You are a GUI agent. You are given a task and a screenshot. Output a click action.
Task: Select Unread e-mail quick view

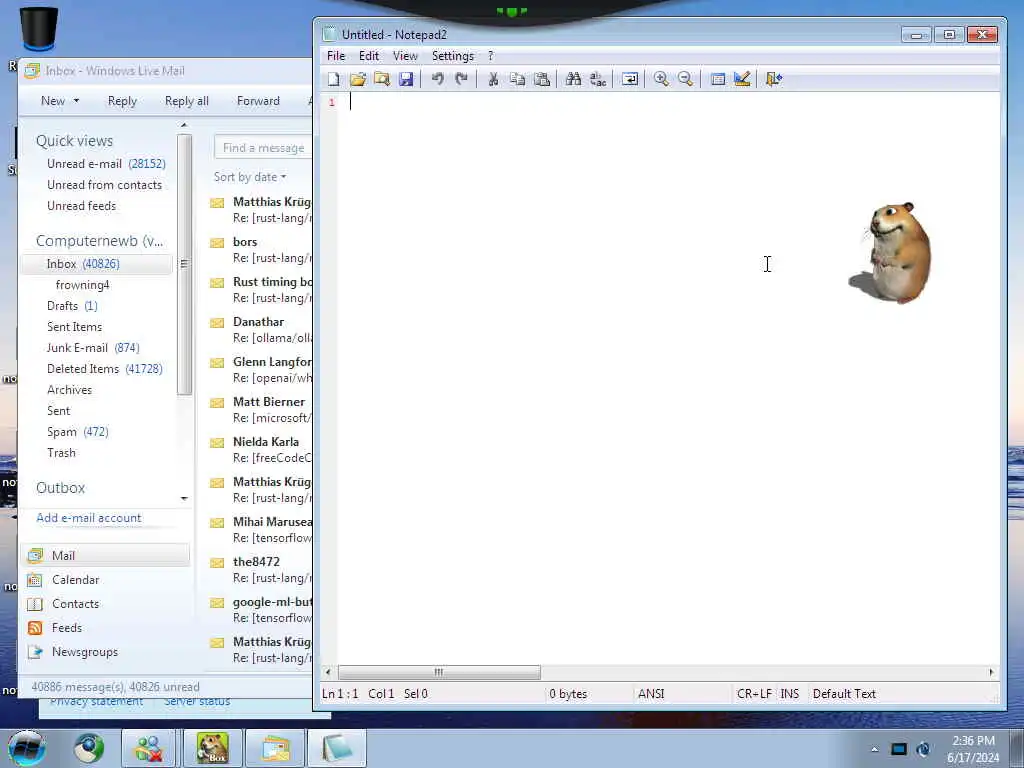coord(106,164)
